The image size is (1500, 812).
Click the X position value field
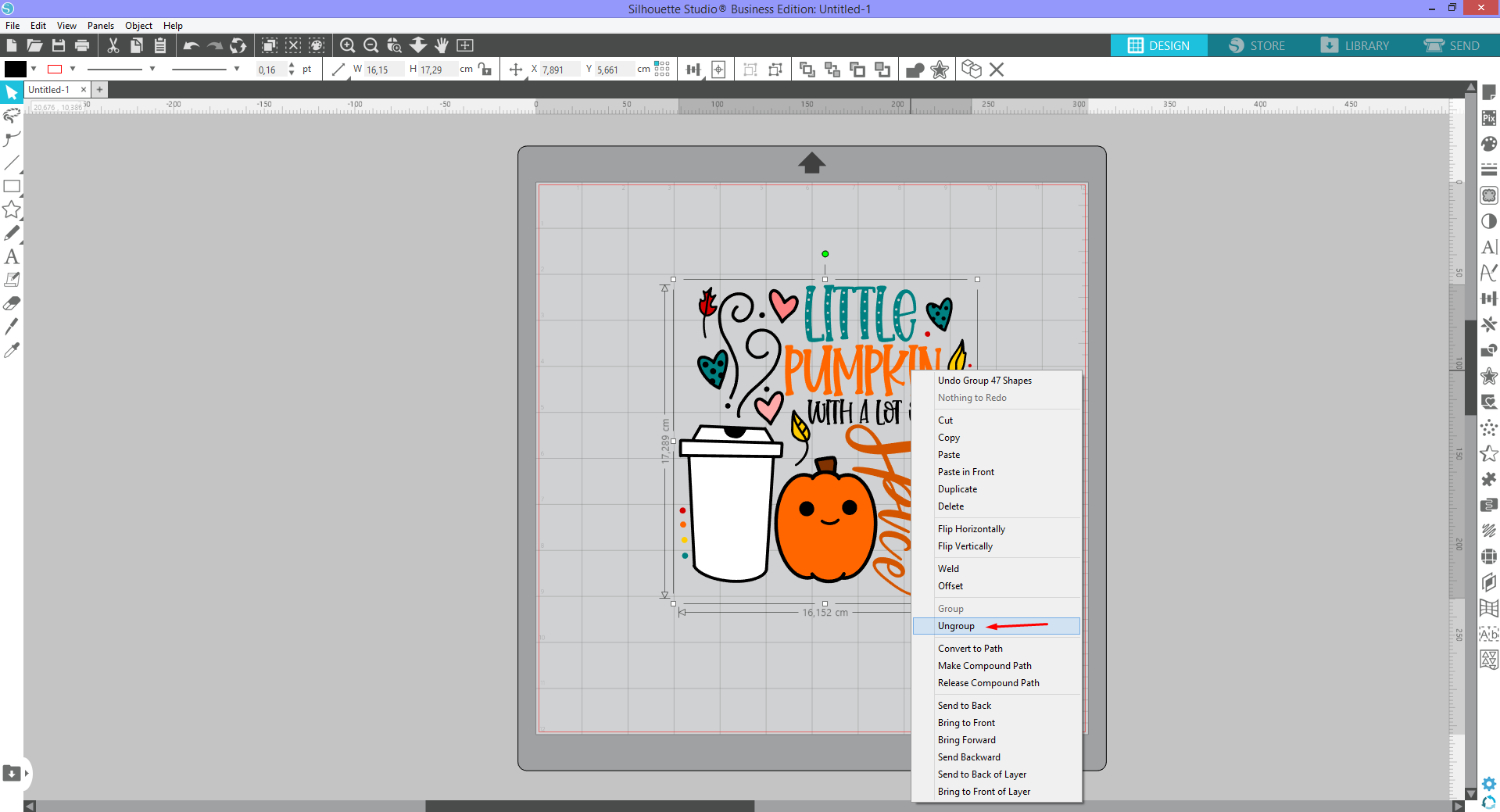(559, 69)
